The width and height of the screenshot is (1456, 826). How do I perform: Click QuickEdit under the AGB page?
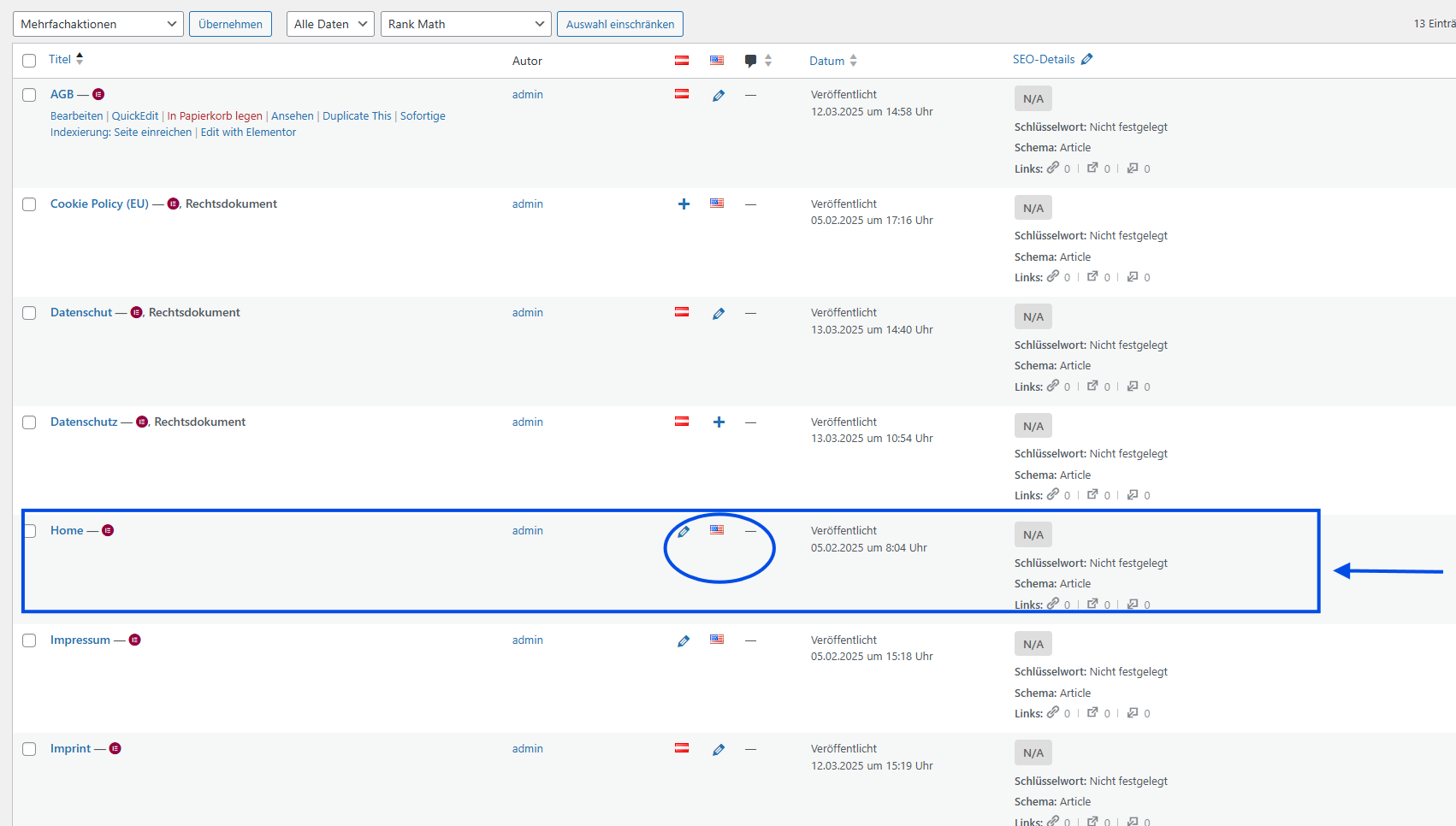(135, 116)
